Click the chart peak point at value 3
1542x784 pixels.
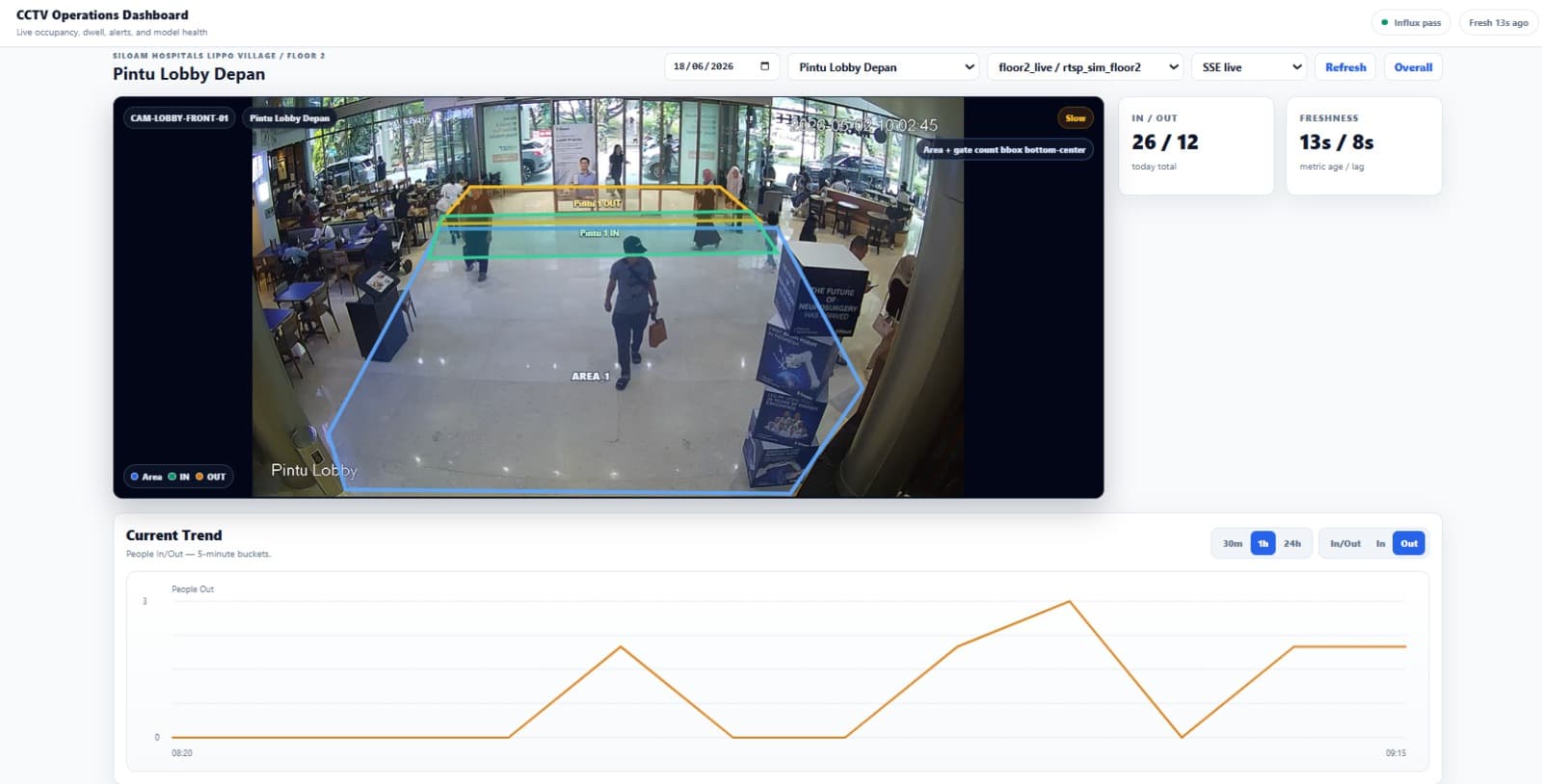1069,602
